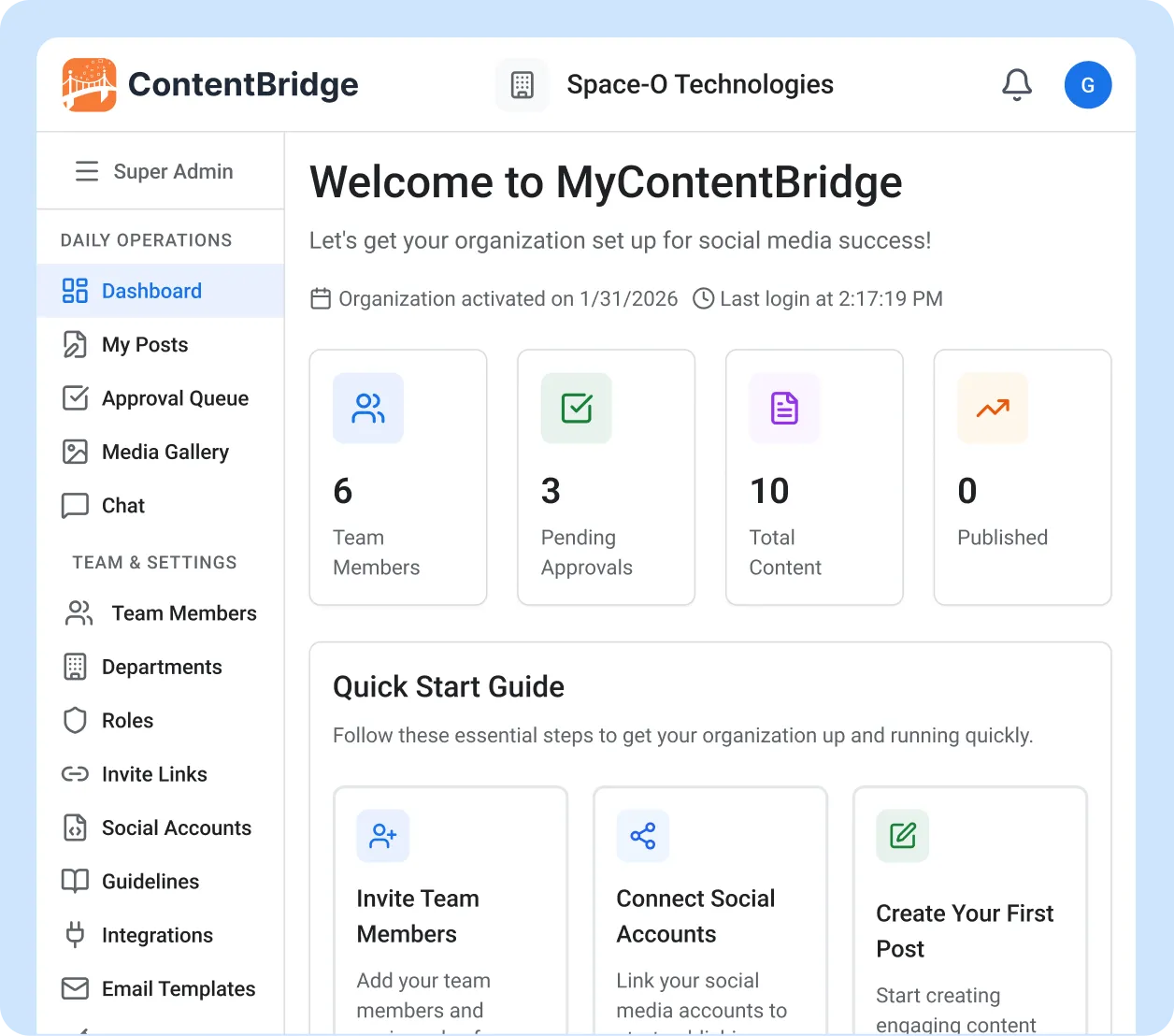Image resolution: width=1174 pixels, height=1036 pixels.
Task: Open Email Templates from sidebar
Action: click(178, 988)
